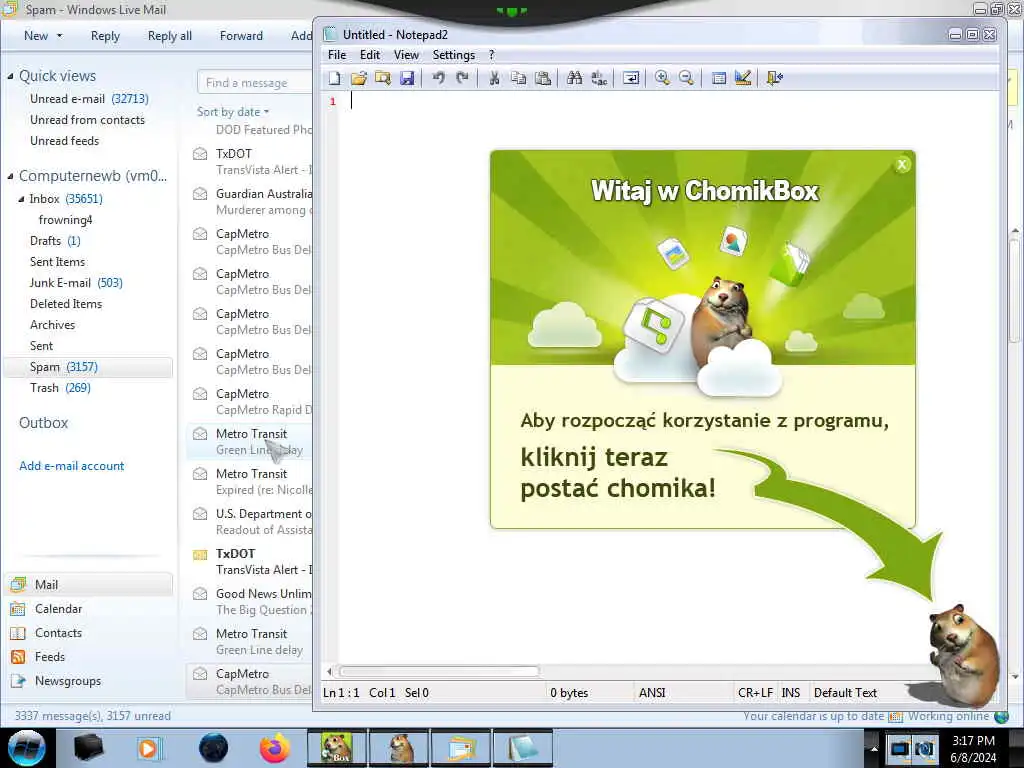Open the ? help menu in Notepad2

coord(492,55)
